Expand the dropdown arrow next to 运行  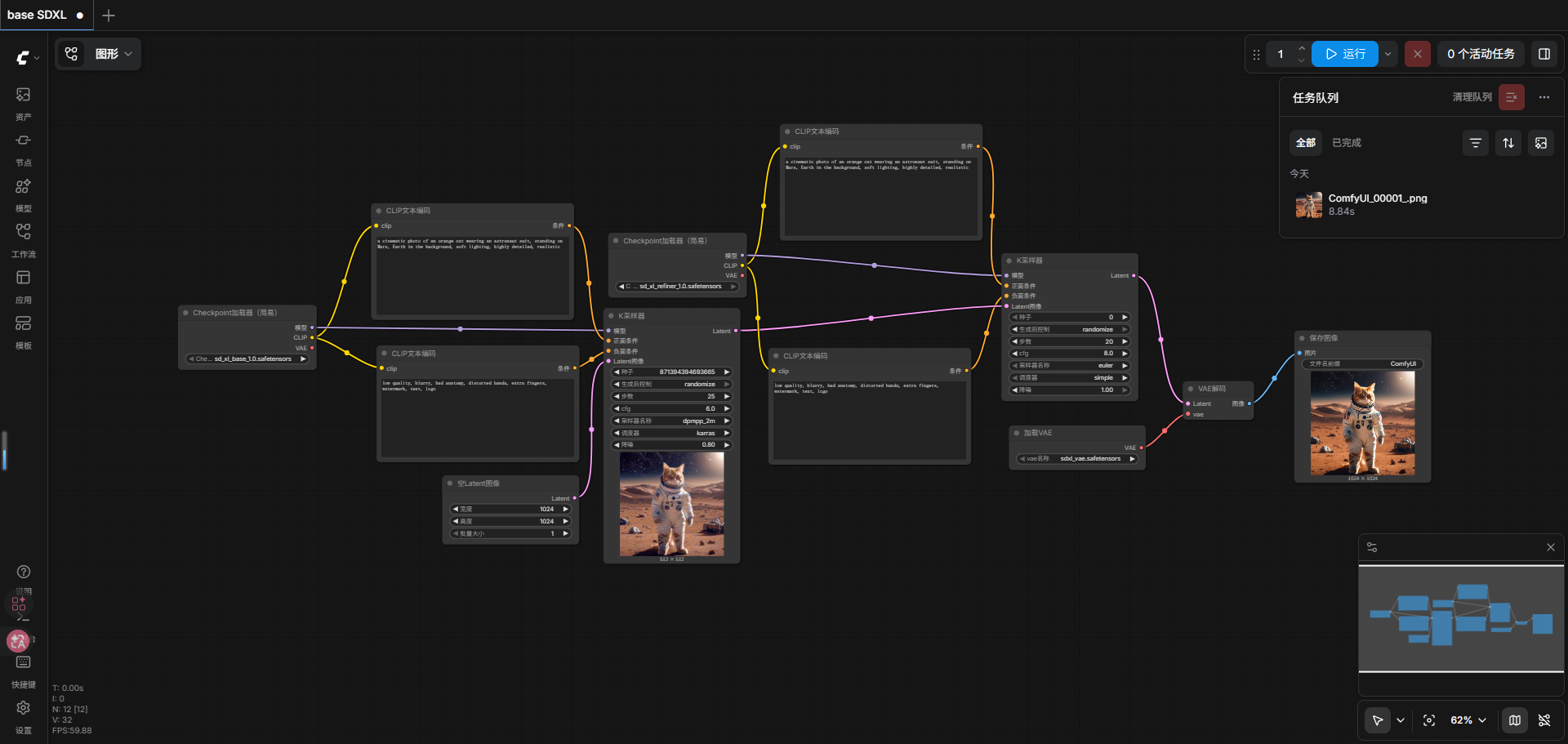[x=1388, y=54]
